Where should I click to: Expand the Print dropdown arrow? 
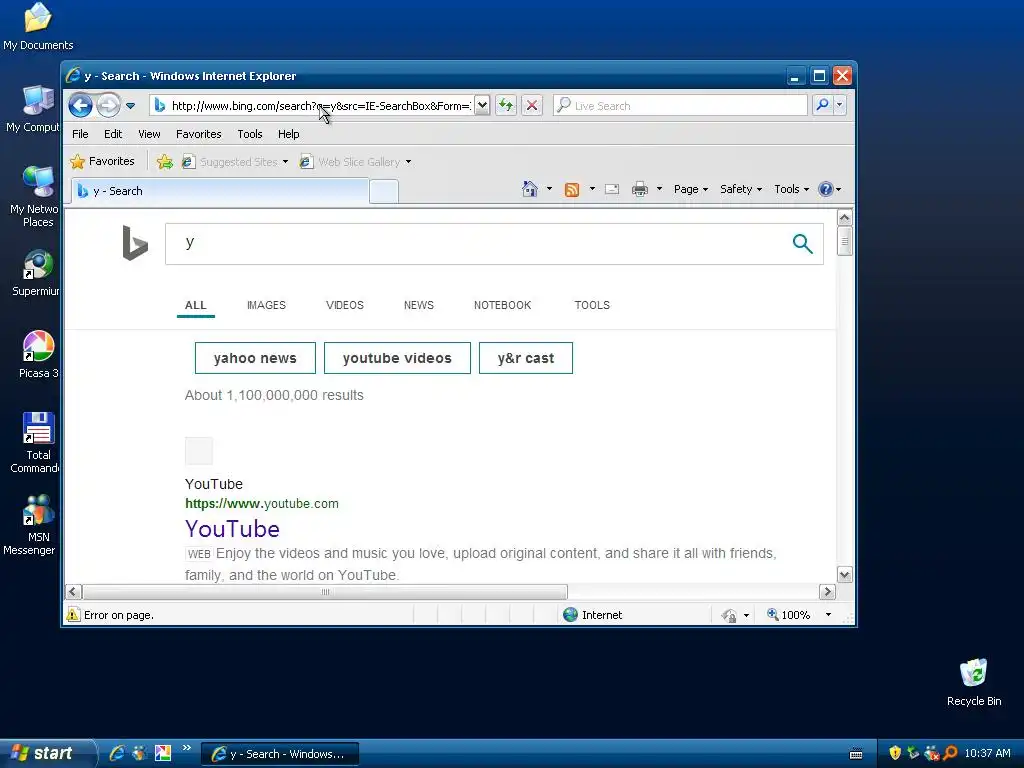pyautogui.click(x=660, y=189)
